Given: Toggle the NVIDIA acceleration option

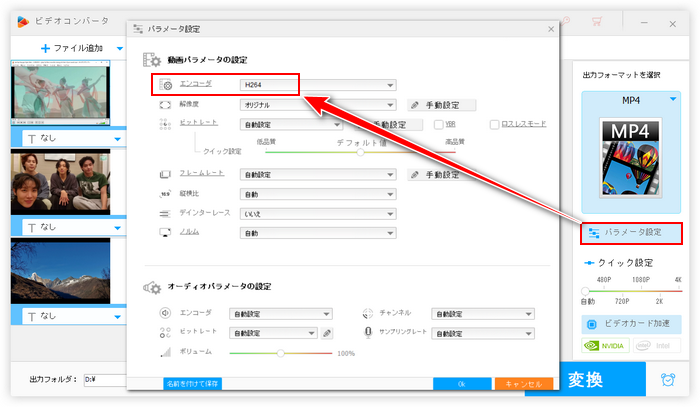Looking at the screenshot, I should (x=605, y=345).
